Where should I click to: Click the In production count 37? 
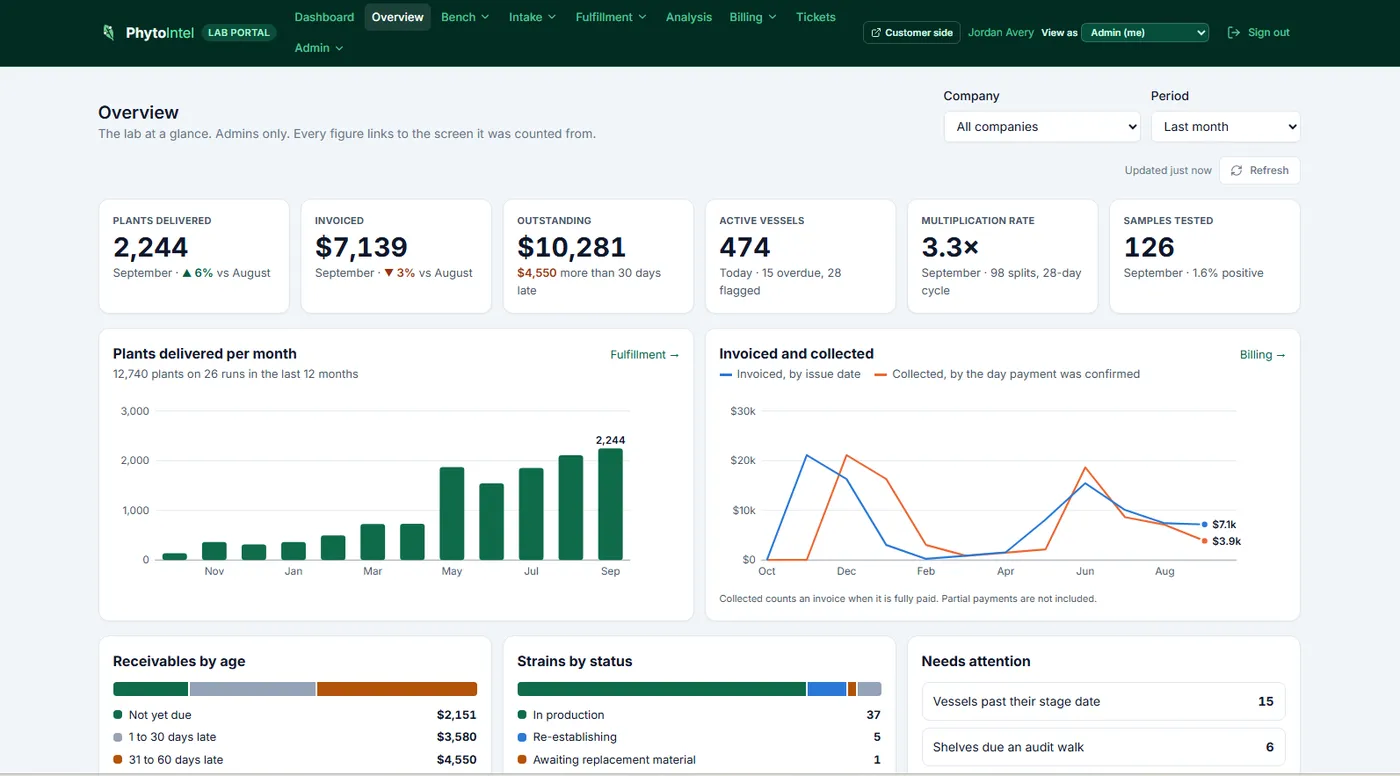873,715
